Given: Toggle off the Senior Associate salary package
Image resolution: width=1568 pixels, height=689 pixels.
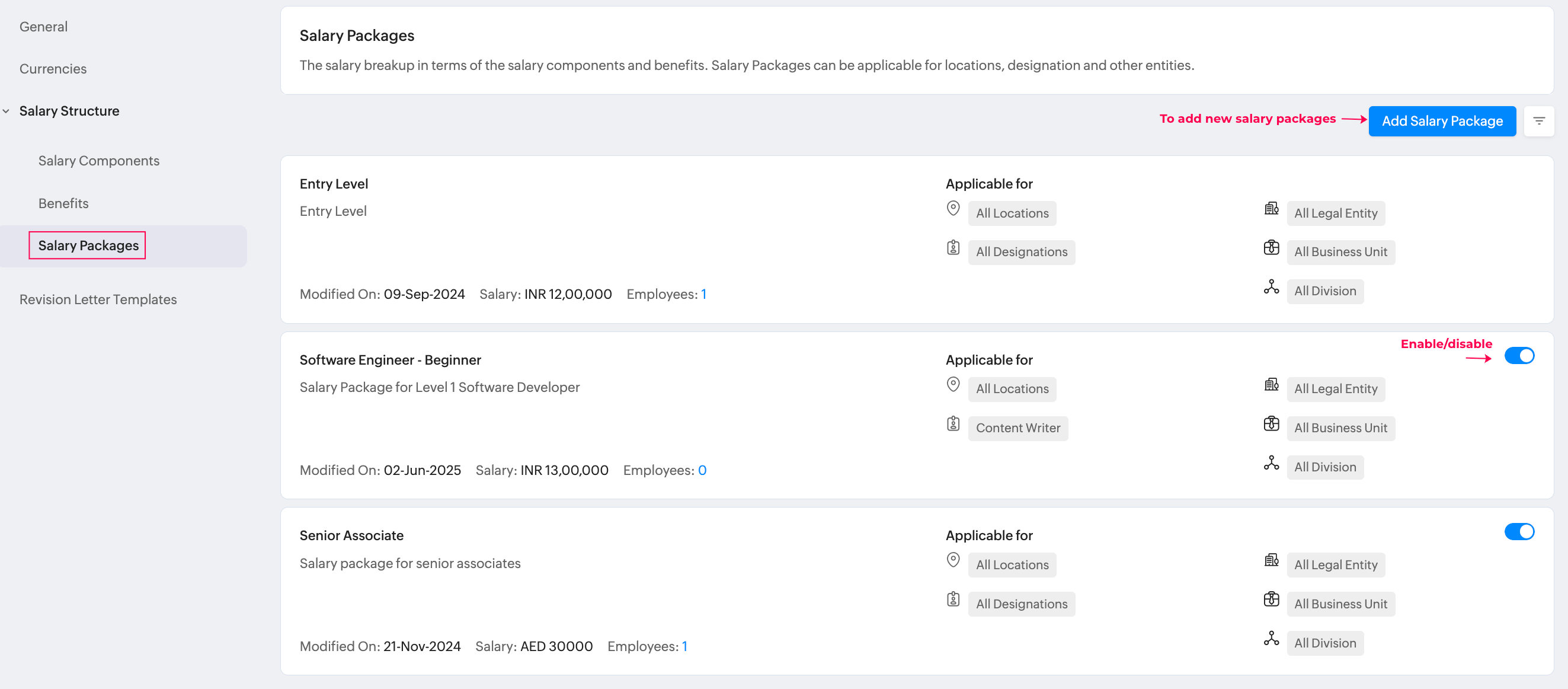Looking at the screenshot, I should coord(1519,531).
